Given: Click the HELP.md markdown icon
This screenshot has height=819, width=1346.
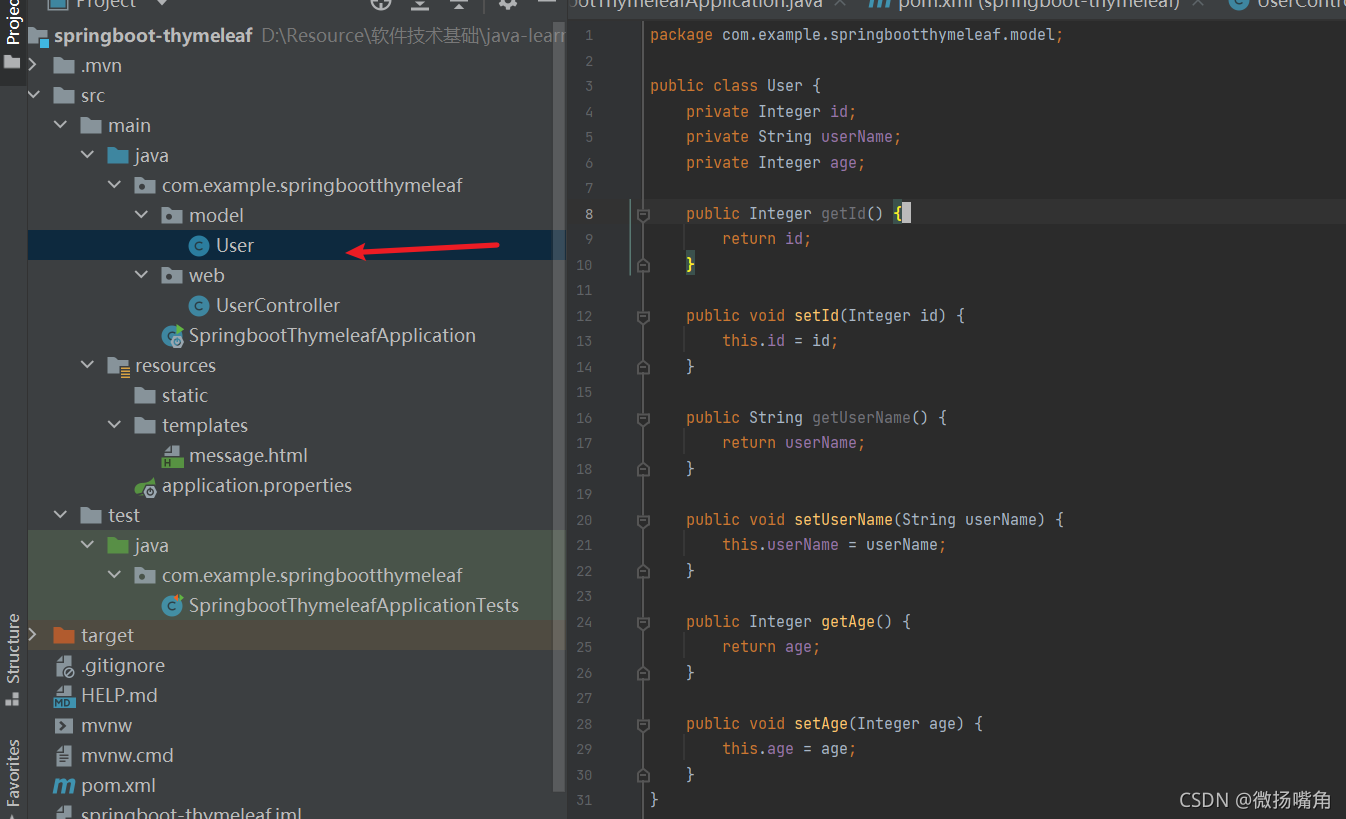Looking at the screenshot, I should click(x=64, y=696).
